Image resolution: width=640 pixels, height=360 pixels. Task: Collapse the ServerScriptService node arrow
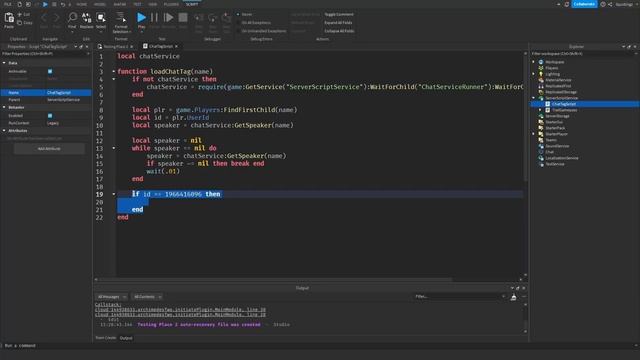(533, 98)
